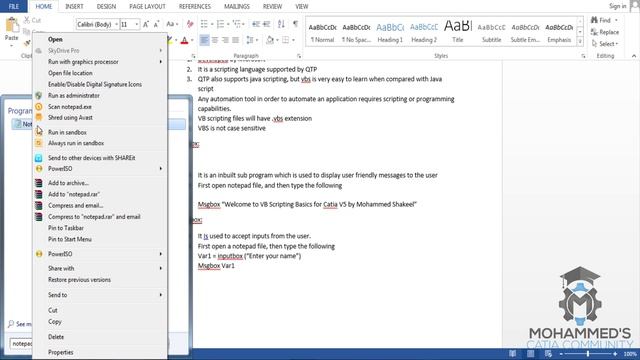Switch to the VIEW tab
Screen dimensions: 640x360
tap(302, 7)
